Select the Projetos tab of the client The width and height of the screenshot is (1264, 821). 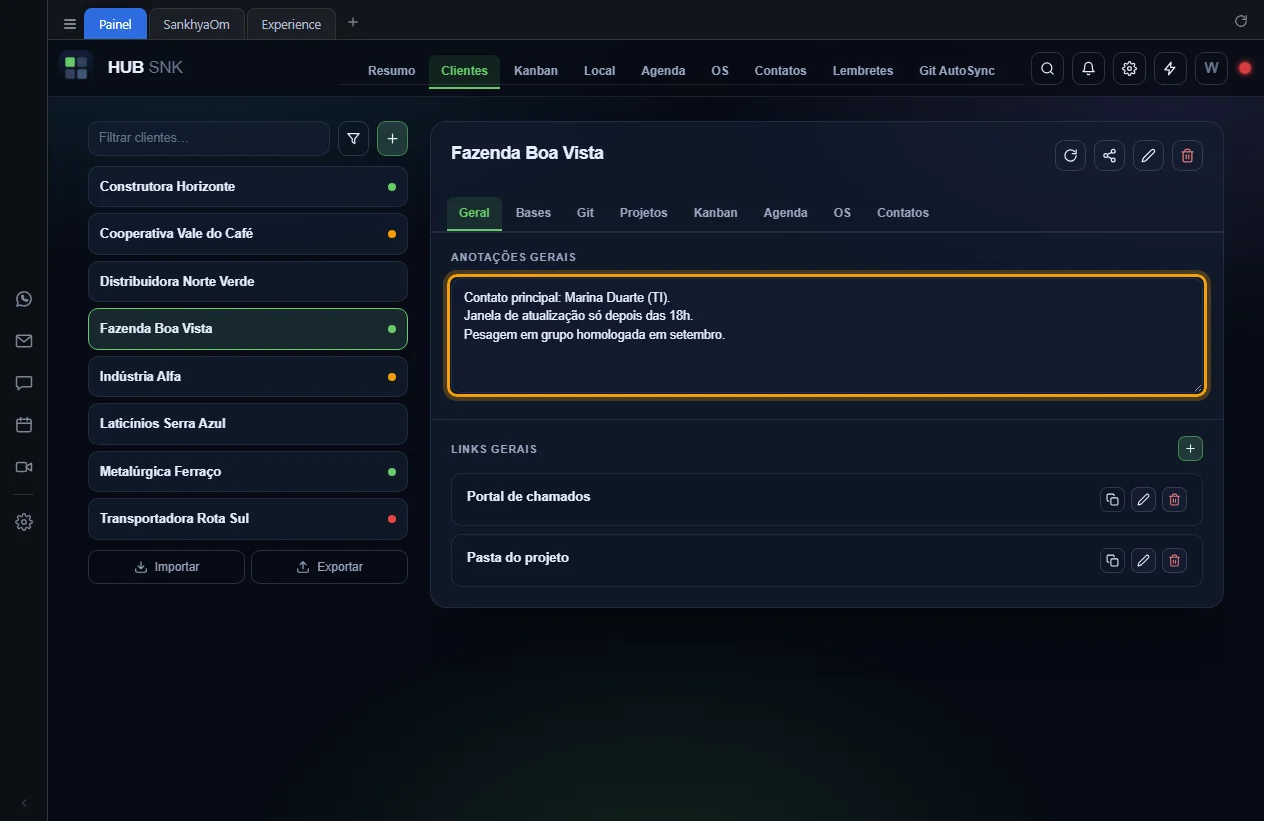[643, 213]
